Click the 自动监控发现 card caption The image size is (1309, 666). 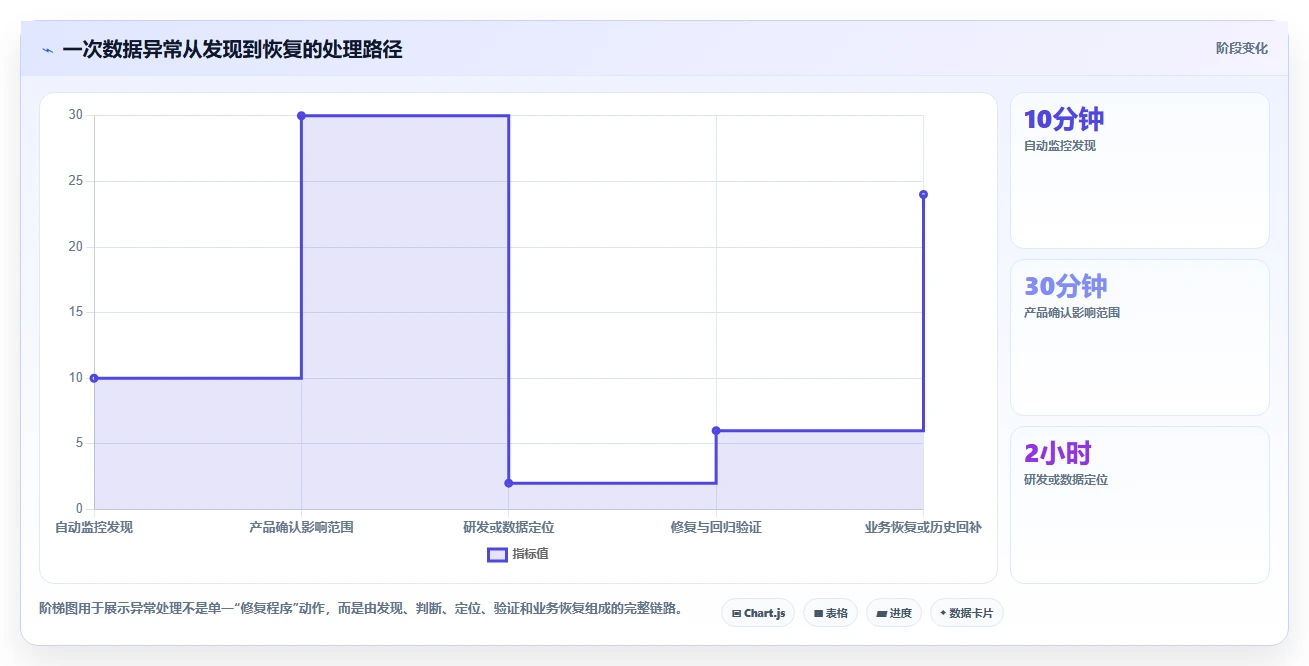pyautogui.click(x=1060, y=145)
